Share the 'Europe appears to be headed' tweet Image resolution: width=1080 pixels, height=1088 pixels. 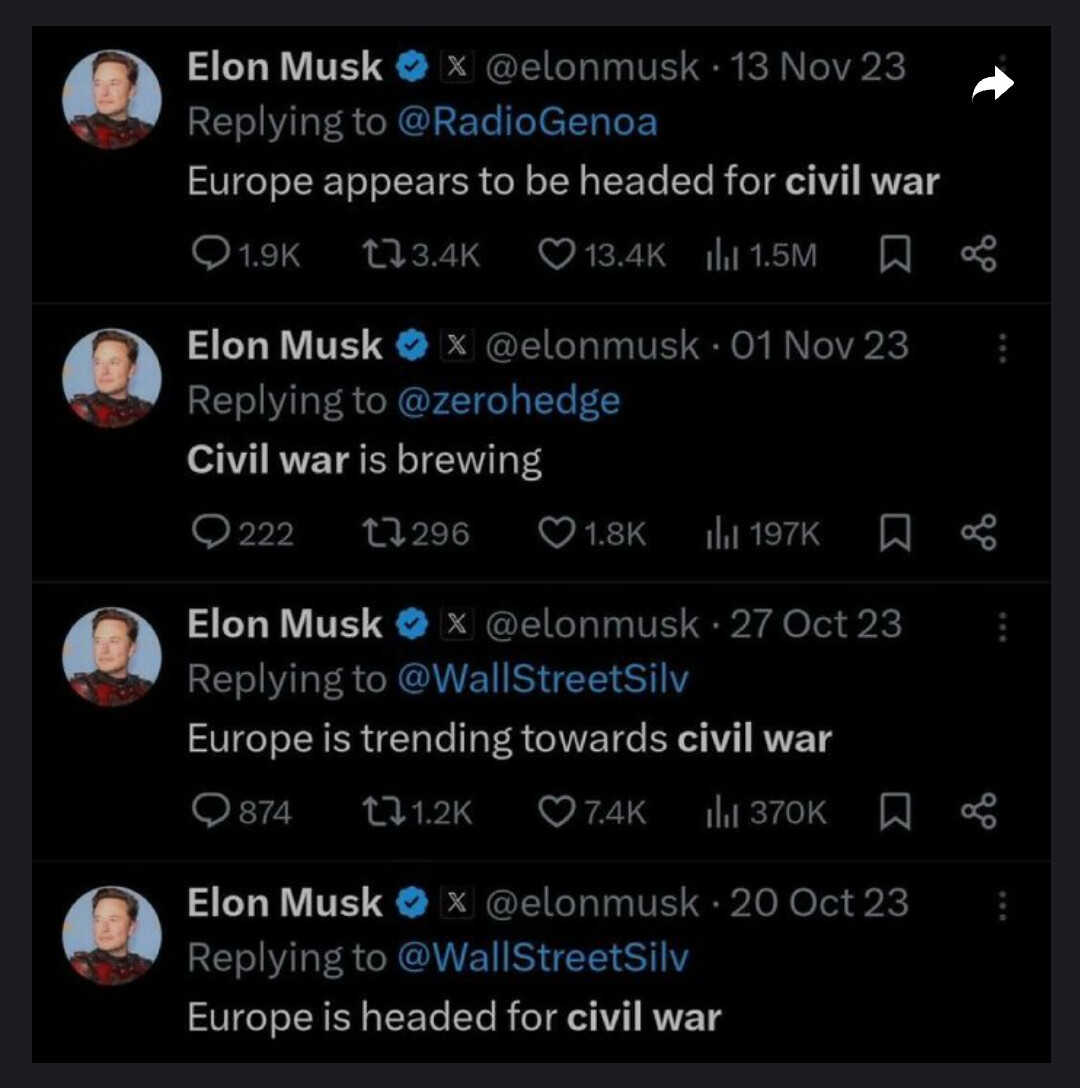pos(978,256)
